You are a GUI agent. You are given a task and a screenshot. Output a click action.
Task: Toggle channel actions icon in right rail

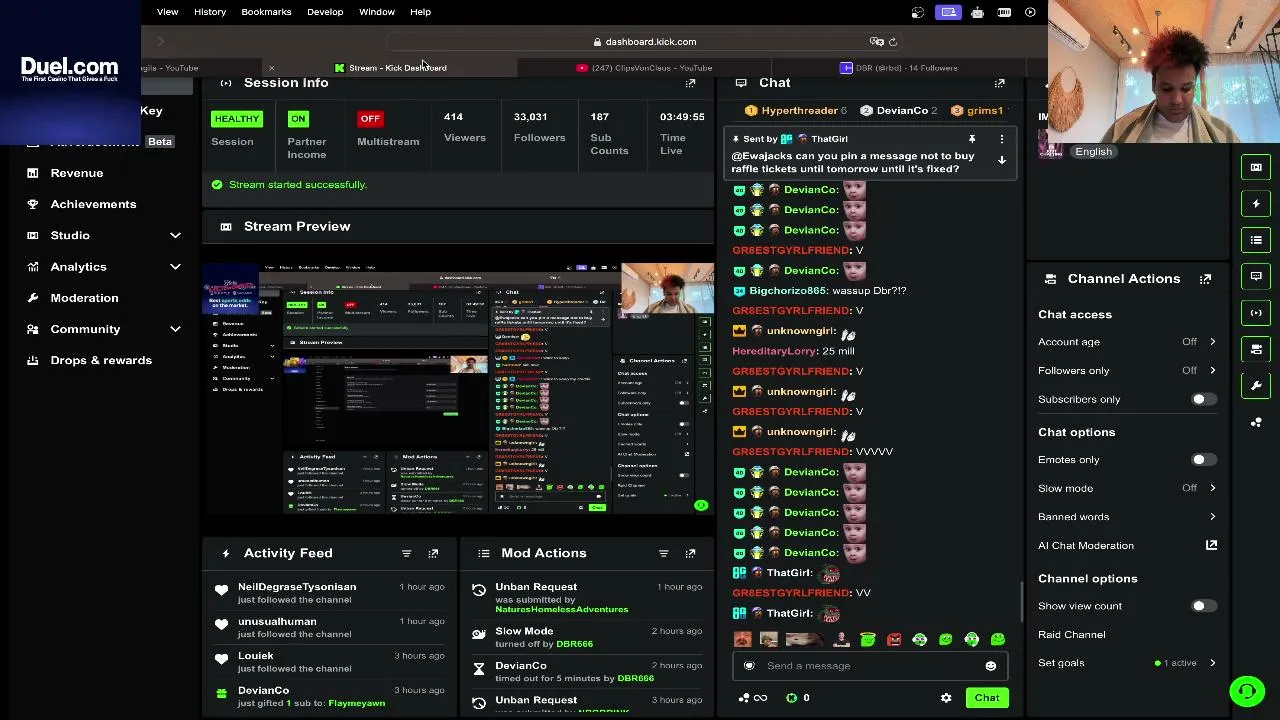coord(1256,349)
